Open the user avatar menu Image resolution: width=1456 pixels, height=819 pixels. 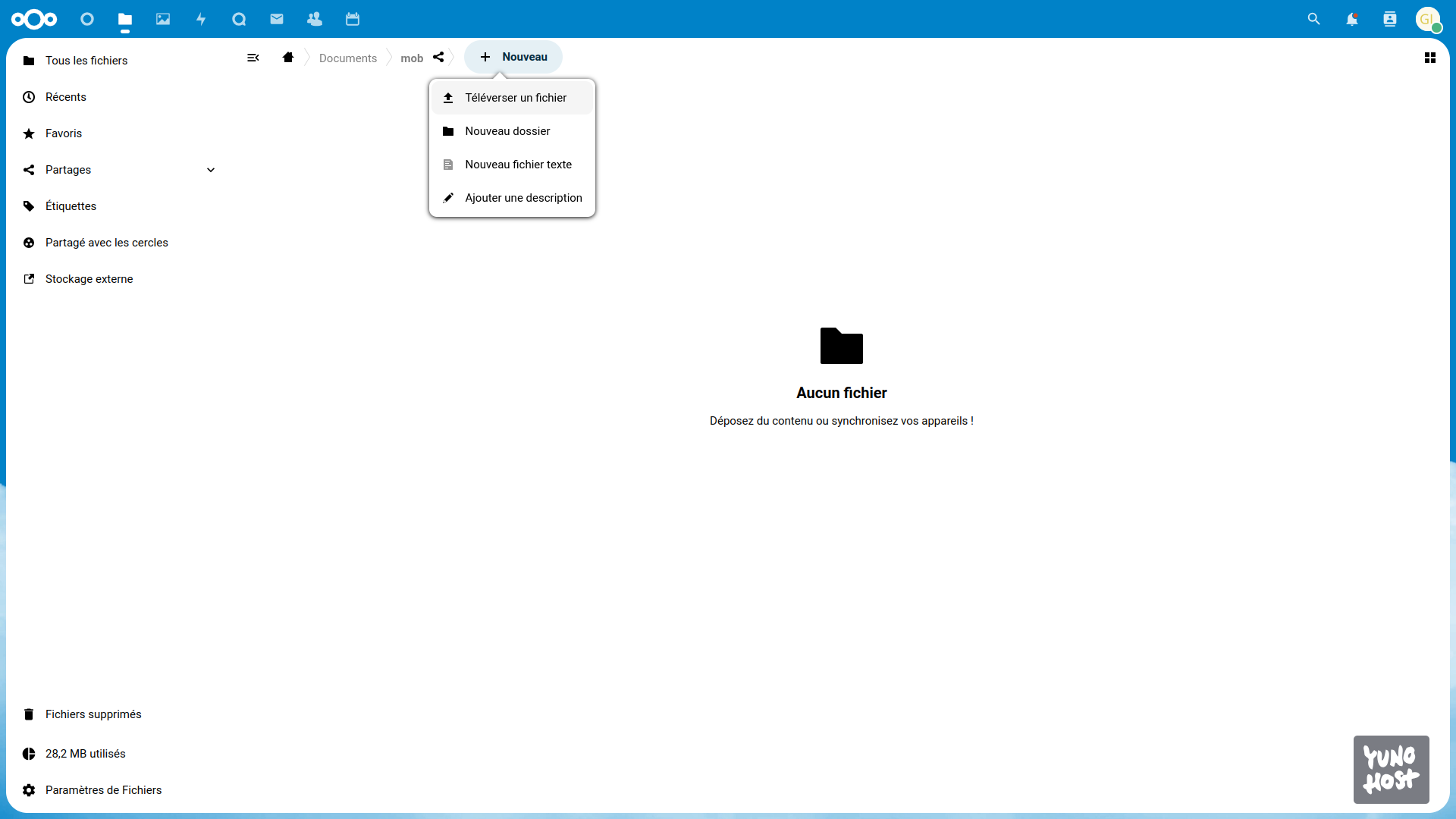(1427, 19)
